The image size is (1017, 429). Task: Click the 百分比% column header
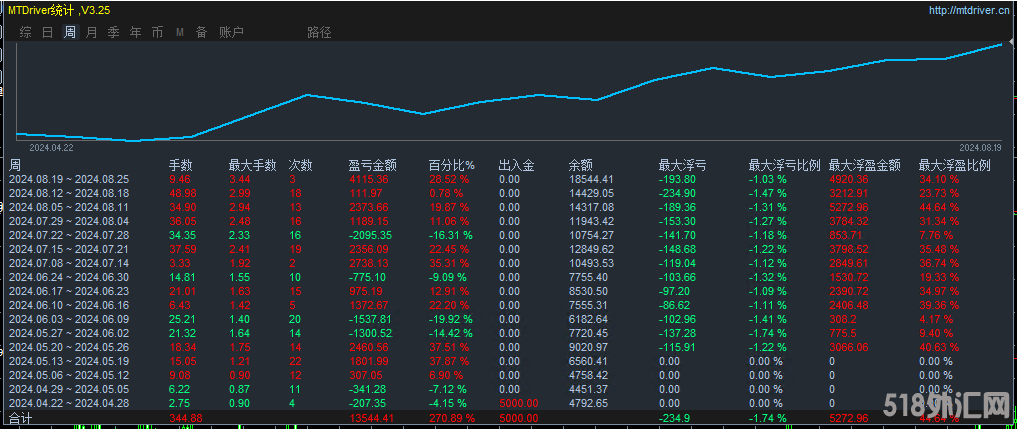(x=452, y=165)
